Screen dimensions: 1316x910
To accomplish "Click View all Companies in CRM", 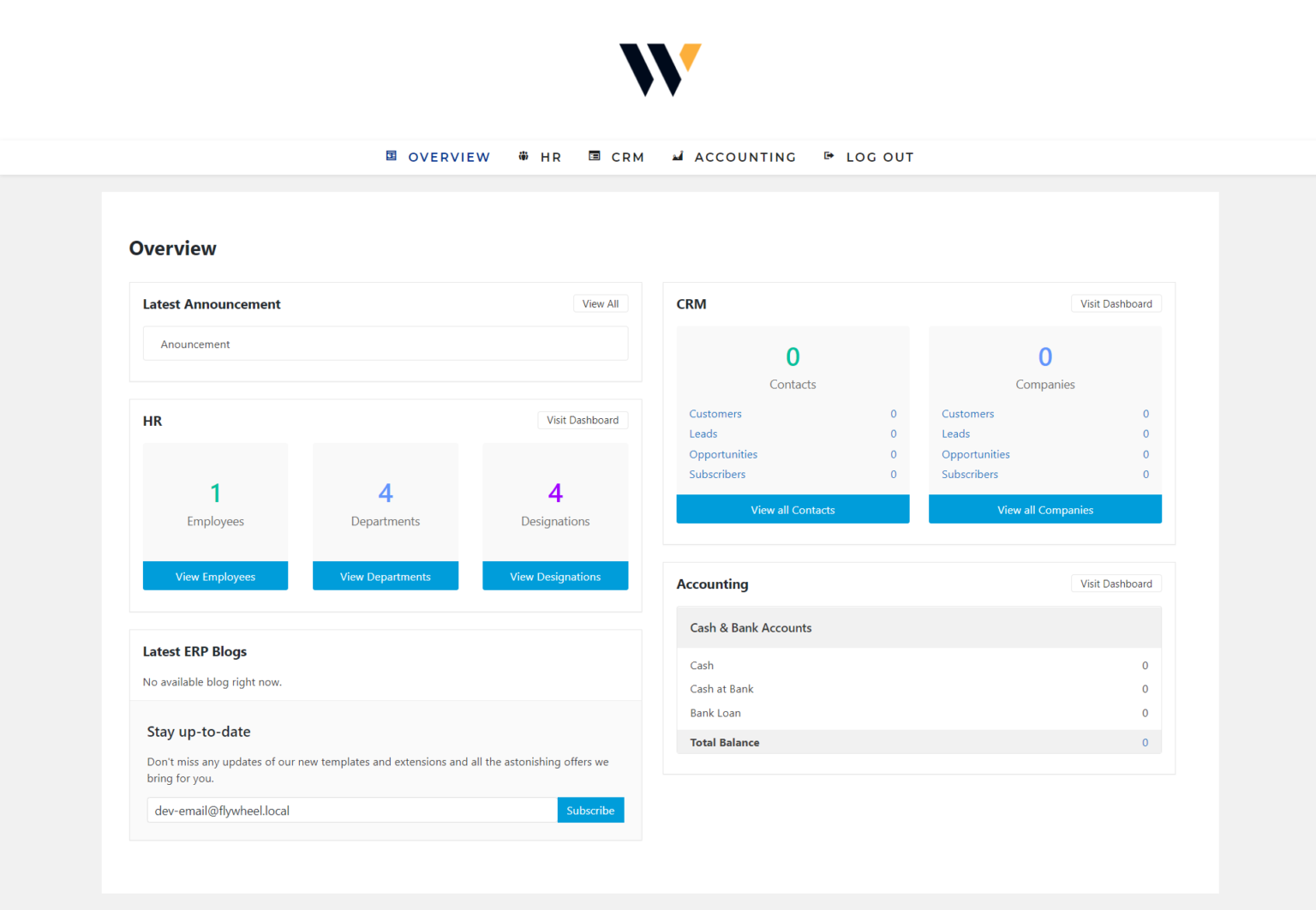I will pos(1044,509).
